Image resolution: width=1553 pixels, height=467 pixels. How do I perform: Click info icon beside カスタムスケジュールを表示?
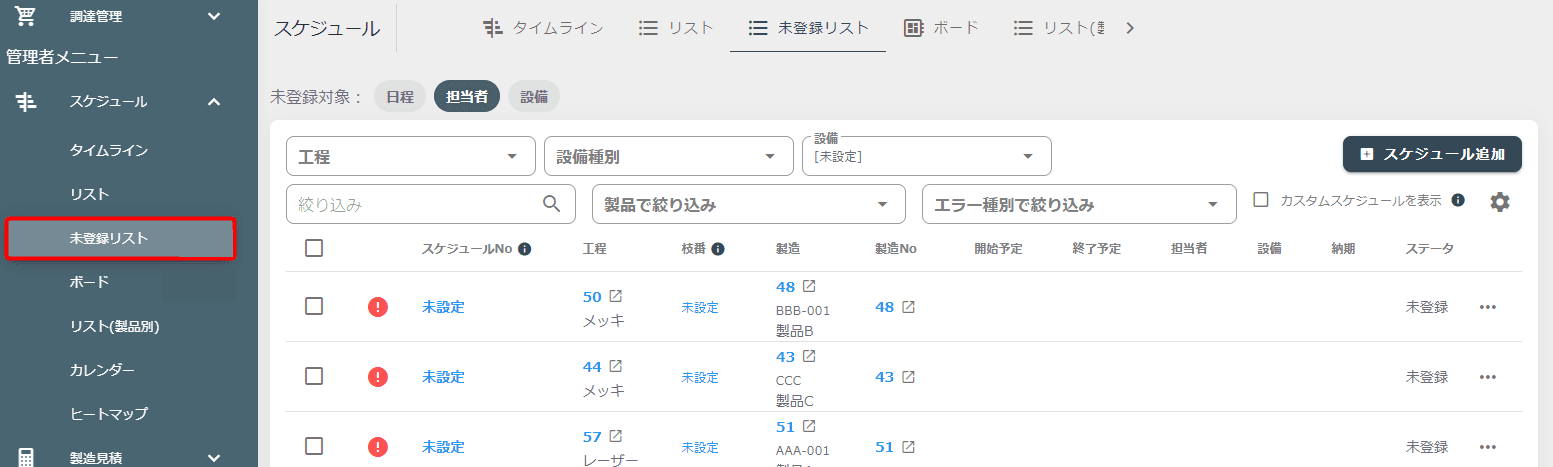click(x=1458, y=200)
